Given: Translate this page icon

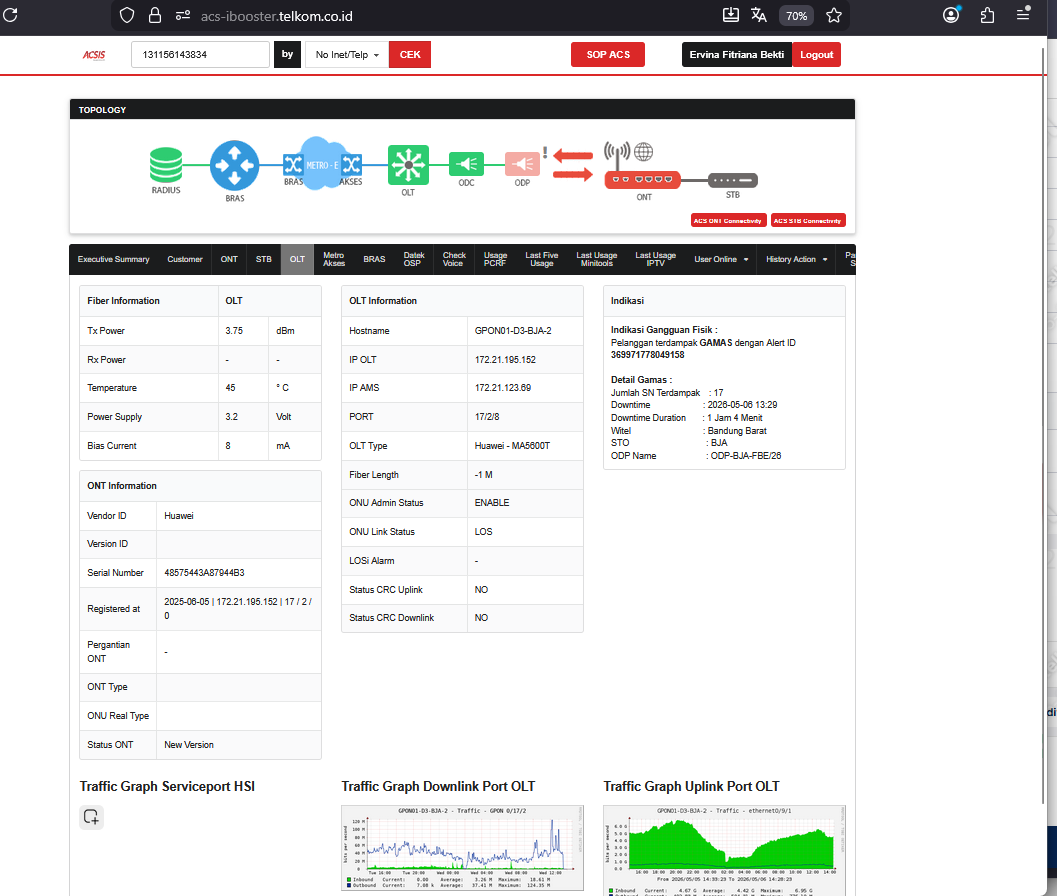Looking at the screenshot, I should coord(759,15).
